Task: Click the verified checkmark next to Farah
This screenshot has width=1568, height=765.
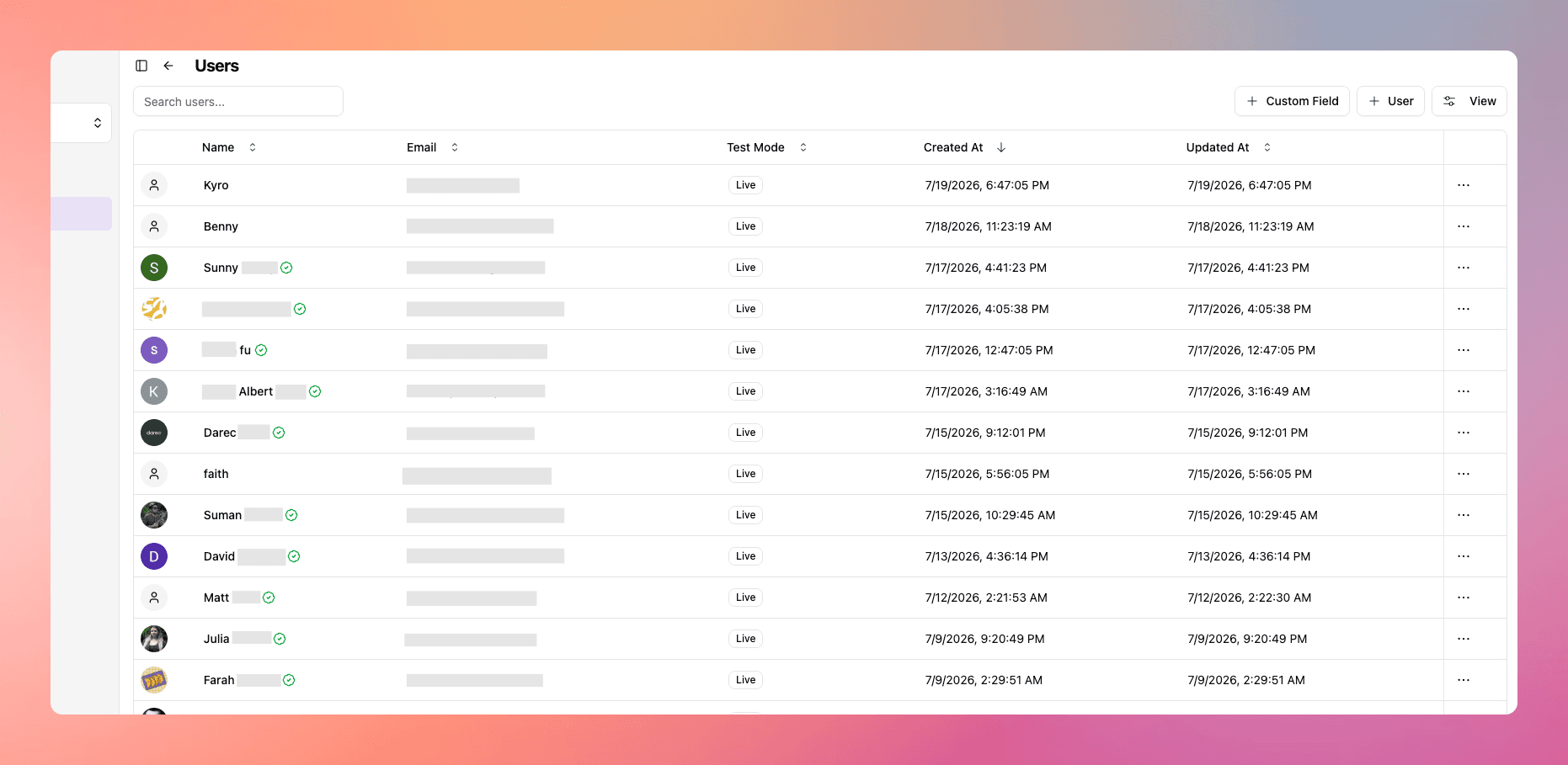Action: point(289,680)
